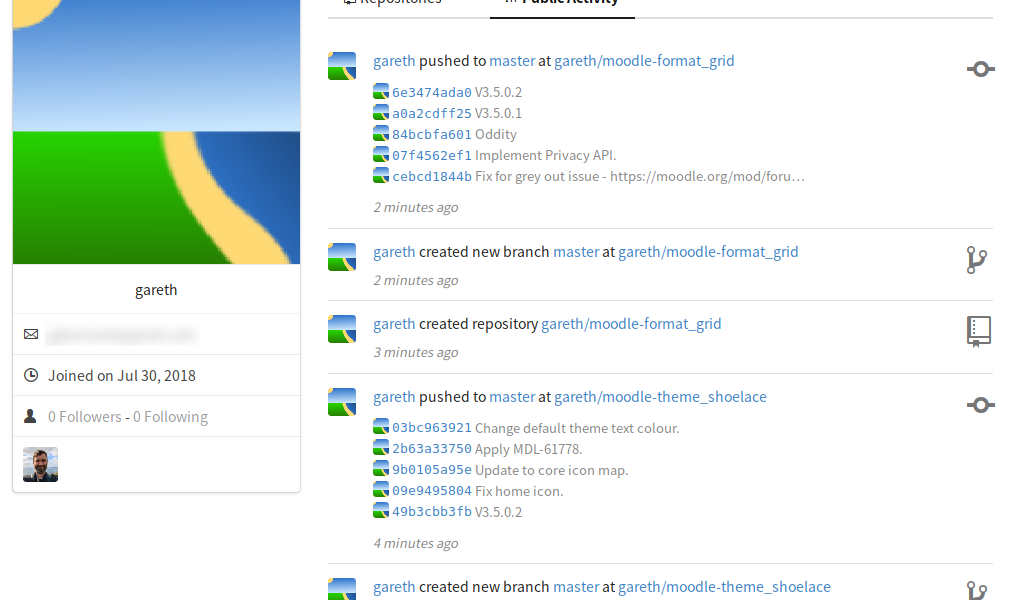The height and width of the screenshot is (600, 1011).
Task: Open commit 07f4562ef1 Privacy API
Action: point(432,155)
